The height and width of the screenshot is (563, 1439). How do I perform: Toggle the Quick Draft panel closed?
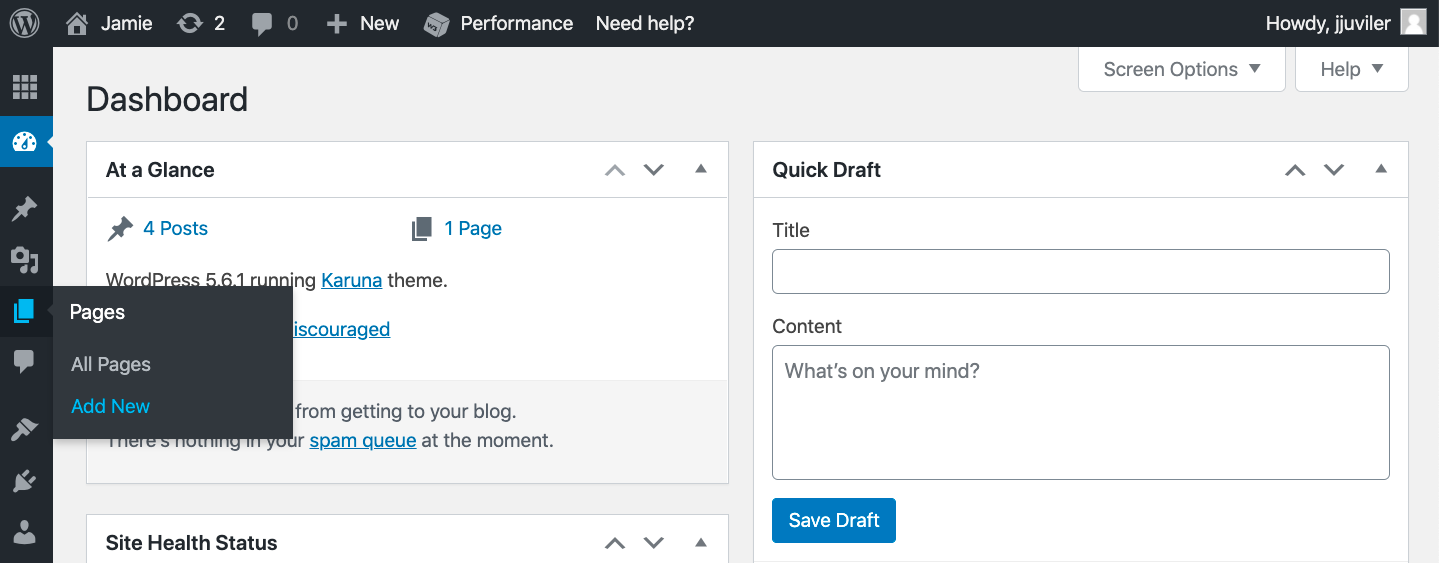(x=1381, y=169)
